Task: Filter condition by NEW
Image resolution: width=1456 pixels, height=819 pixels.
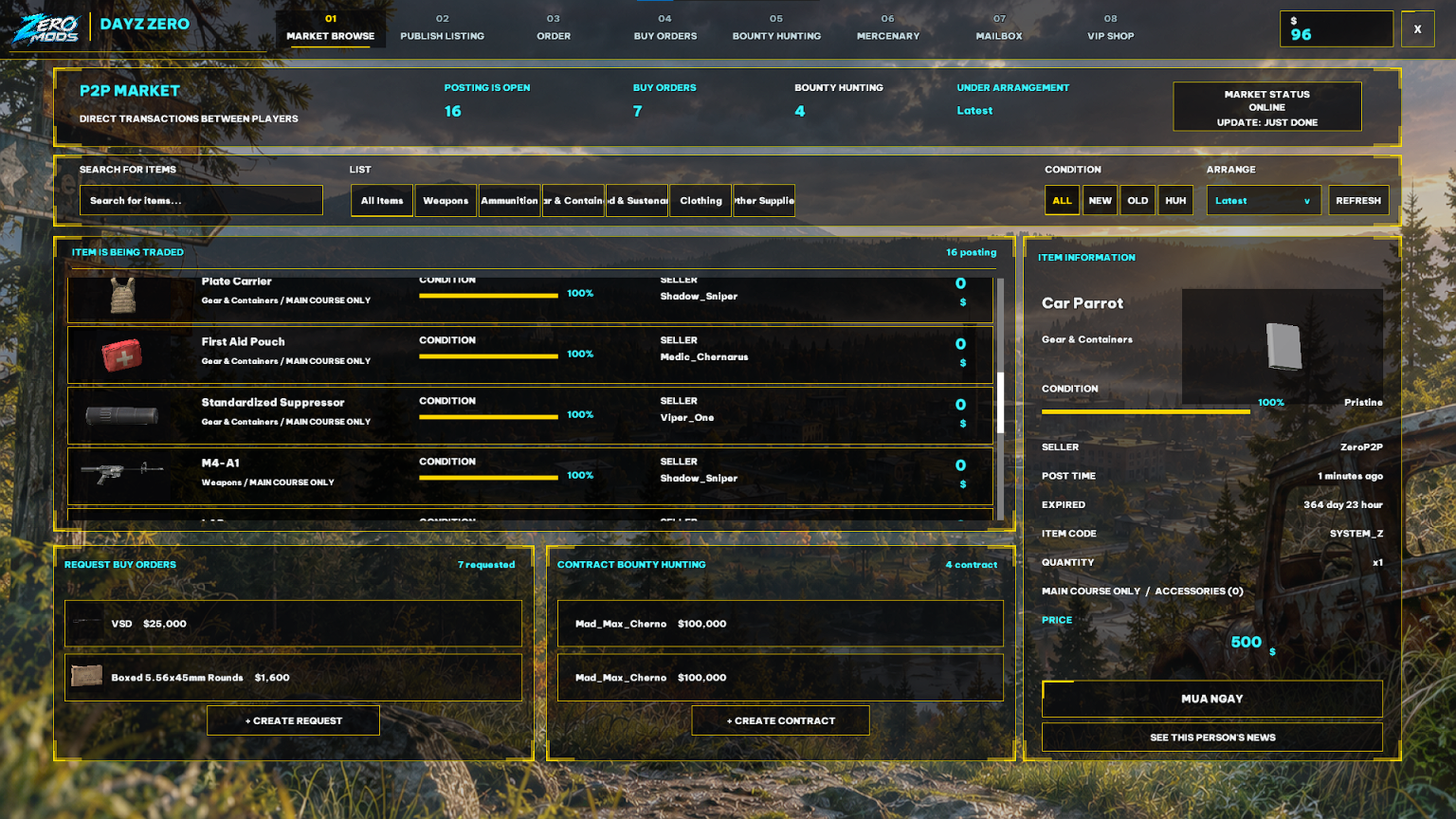Action: (1100, 200)
